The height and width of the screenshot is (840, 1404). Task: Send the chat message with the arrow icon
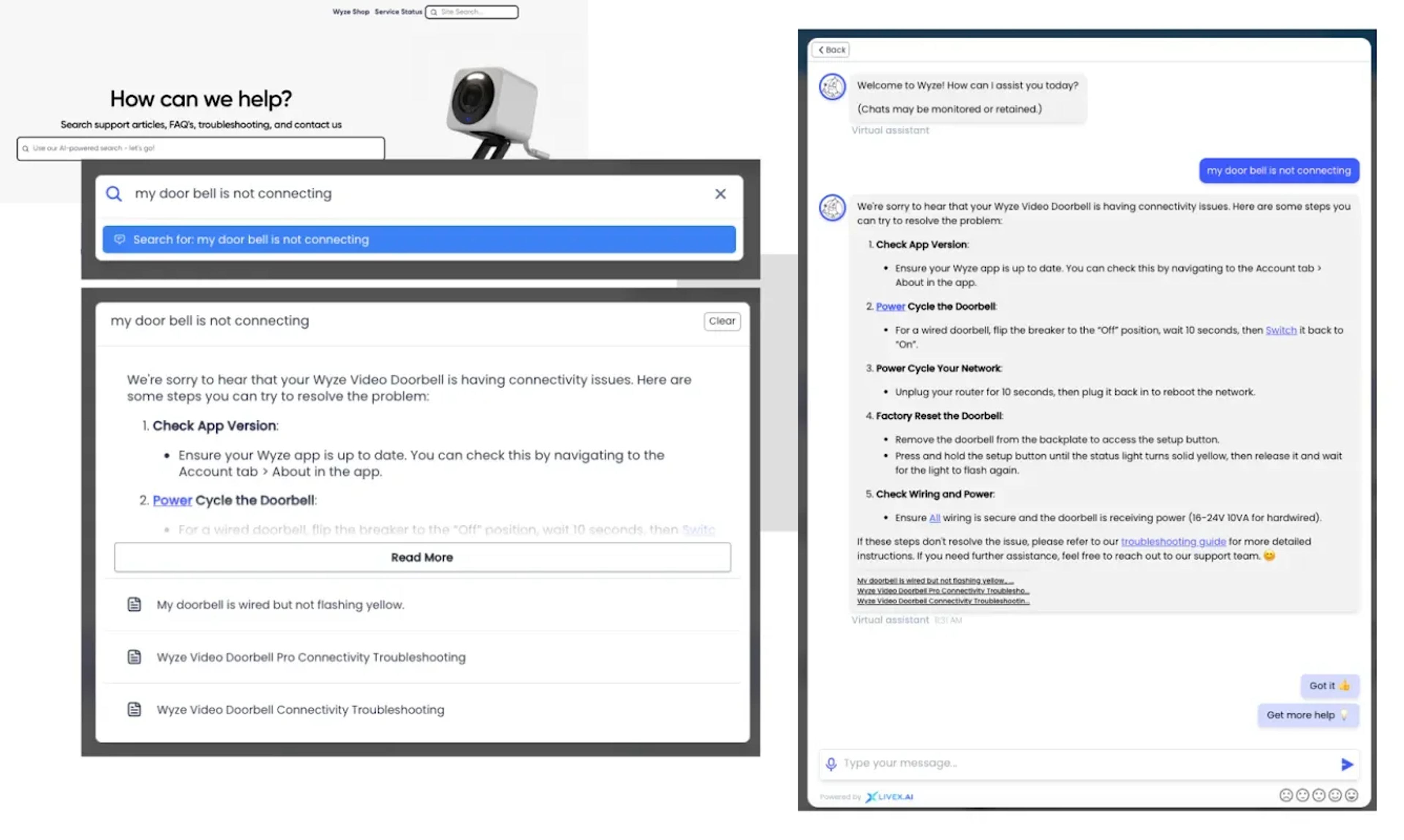(x=1347, y=764)
